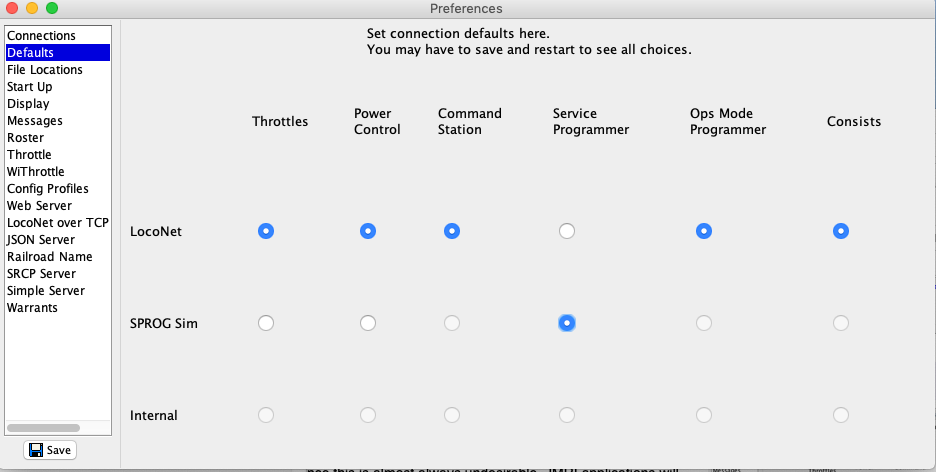Select LocoNet for Service Programmer
The height and width of the screenshot is (472, 936).
point(567,231)
